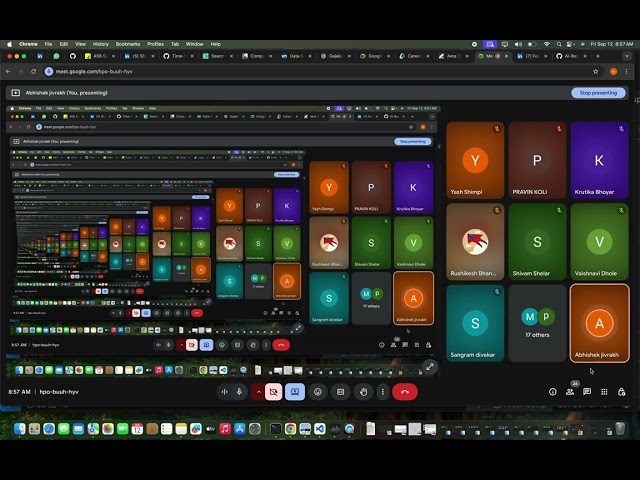Open the pinned WhatsApp tab in outer Chrome
The width and height of the screenshot is (640, 480).
click(x=56, y=56)
